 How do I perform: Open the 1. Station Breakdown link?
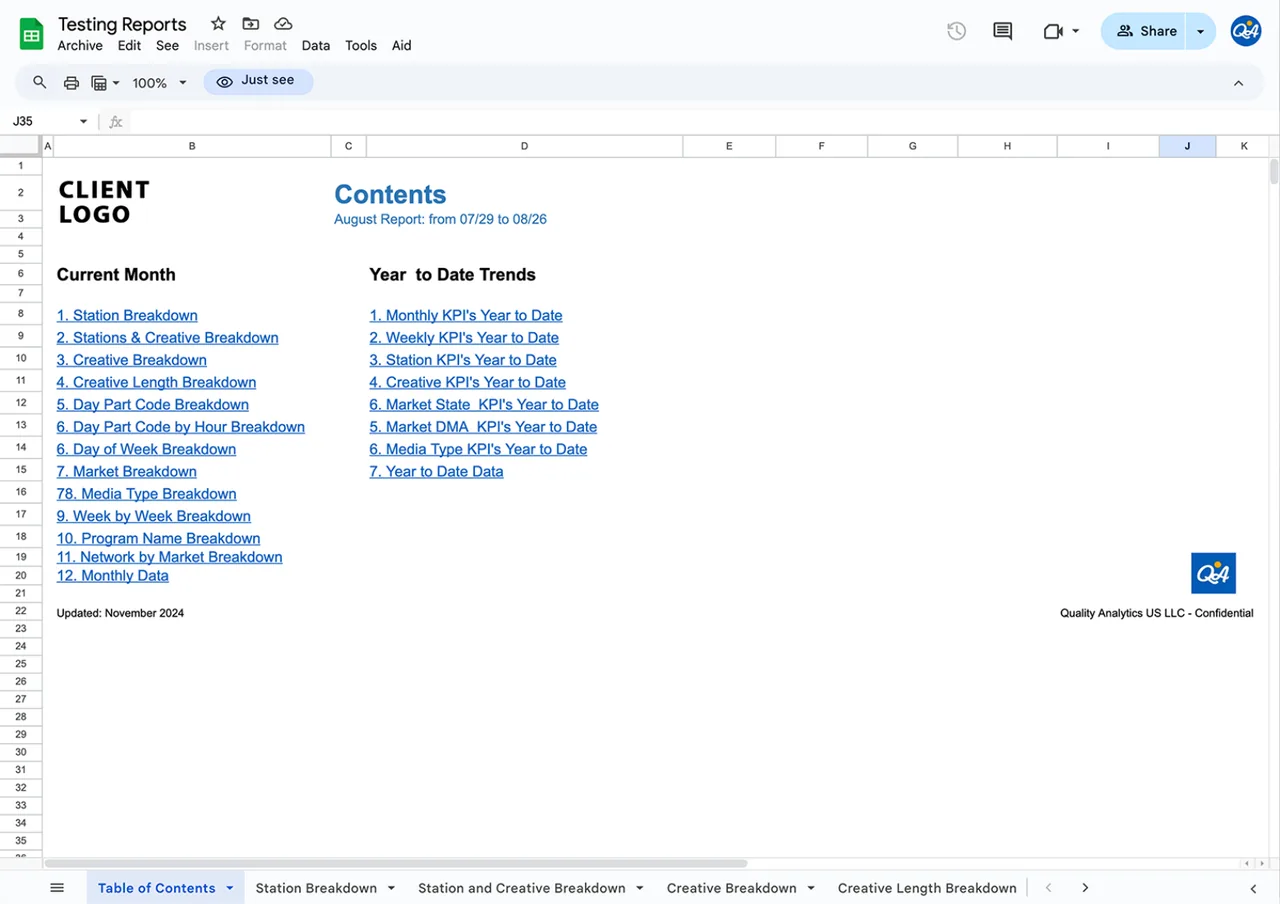127,316
